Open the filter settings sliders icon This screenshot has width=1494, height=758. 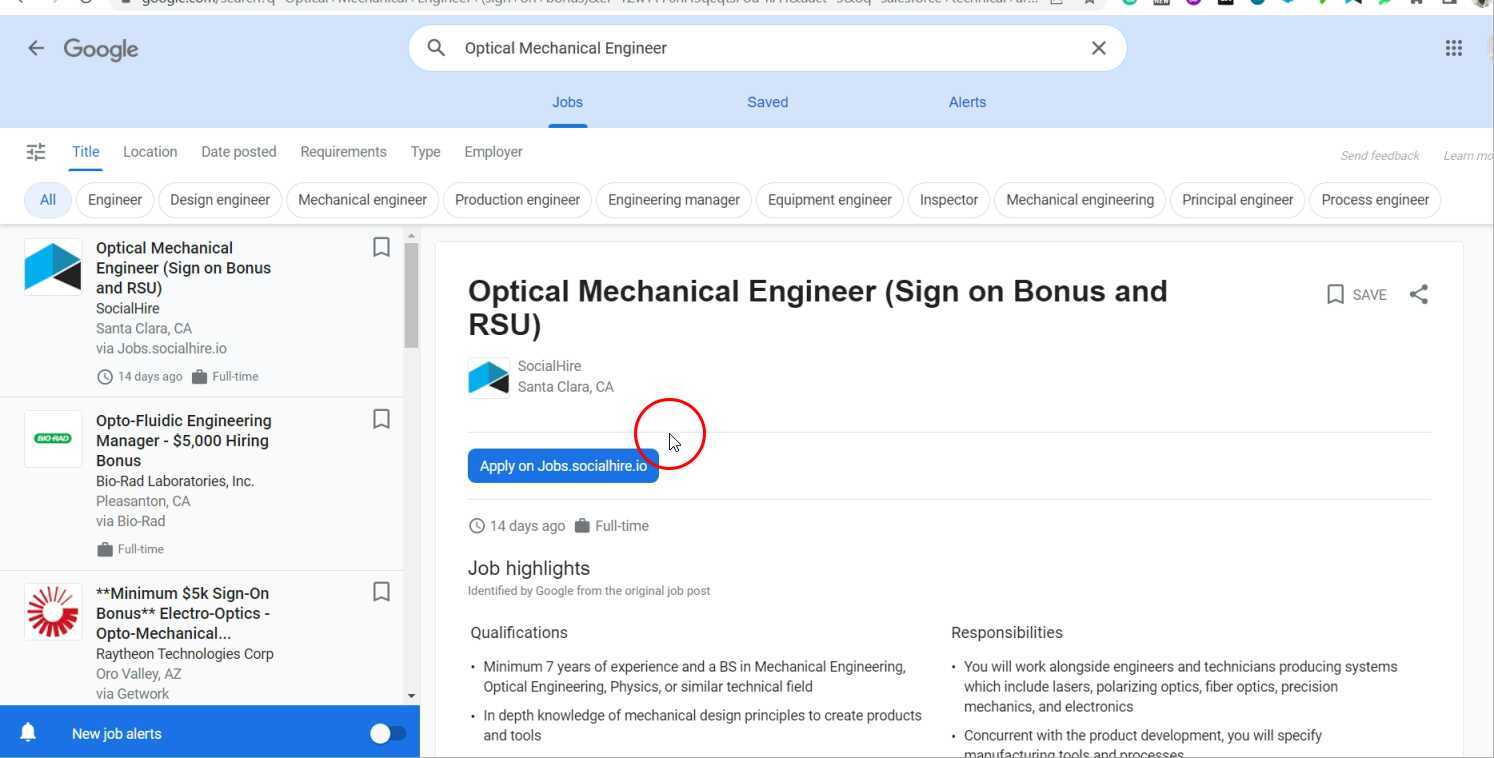[36, 152]
